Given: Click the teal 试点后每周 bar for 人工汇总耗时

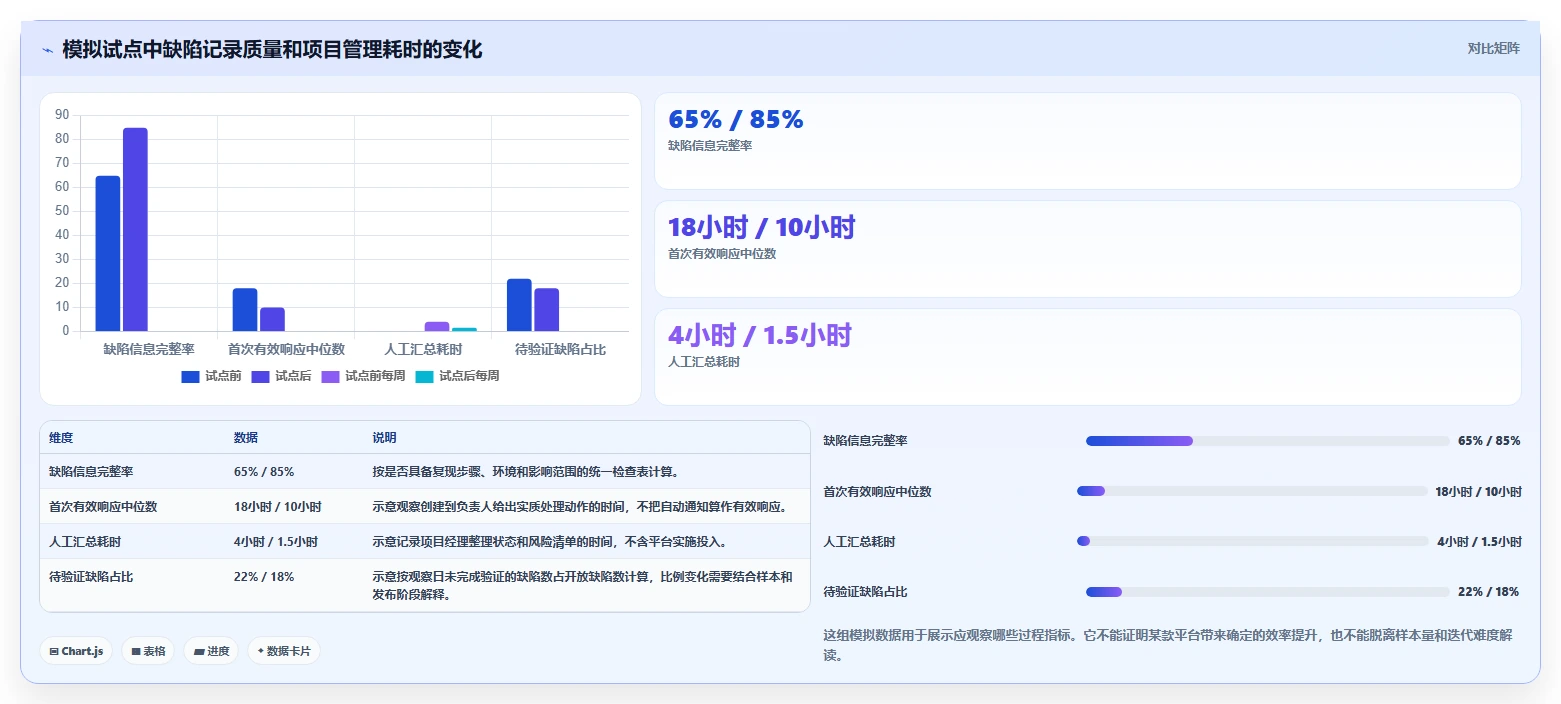Looking at the screenshot, I should point(464,329).
